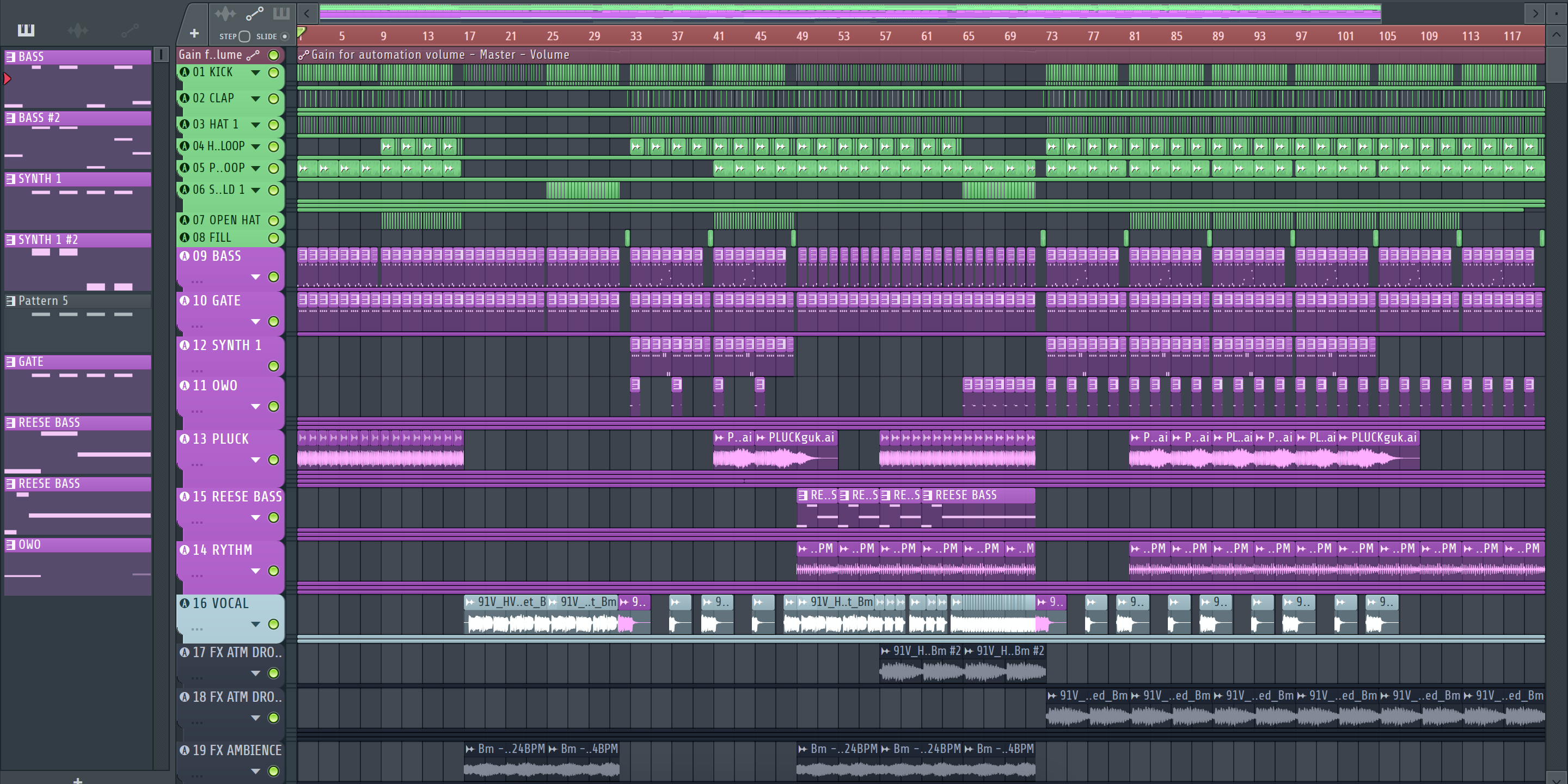Viewport: 1568px width, 784px height.
Task: Select pattern clip focus above the track list
Action: [281, 13]
